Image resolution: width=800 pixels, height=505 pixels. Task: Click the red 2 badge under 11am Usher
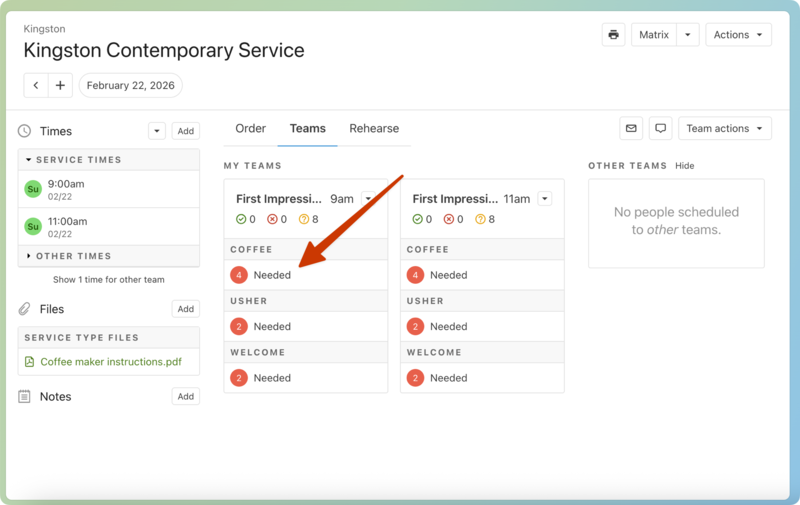point(415,327)
